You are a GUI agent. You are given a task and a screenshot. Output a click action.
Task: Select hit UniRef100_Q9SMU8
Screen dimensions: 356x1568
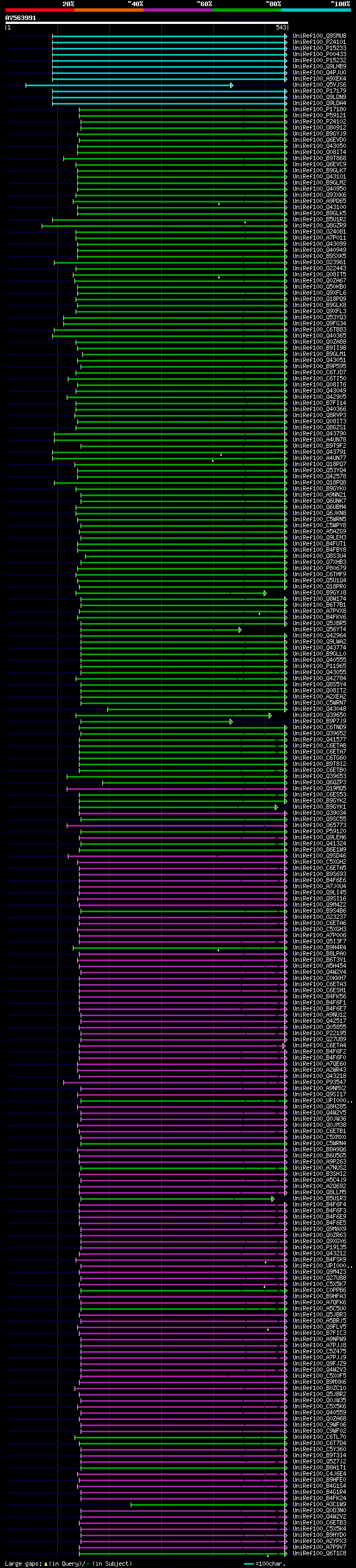319,36
